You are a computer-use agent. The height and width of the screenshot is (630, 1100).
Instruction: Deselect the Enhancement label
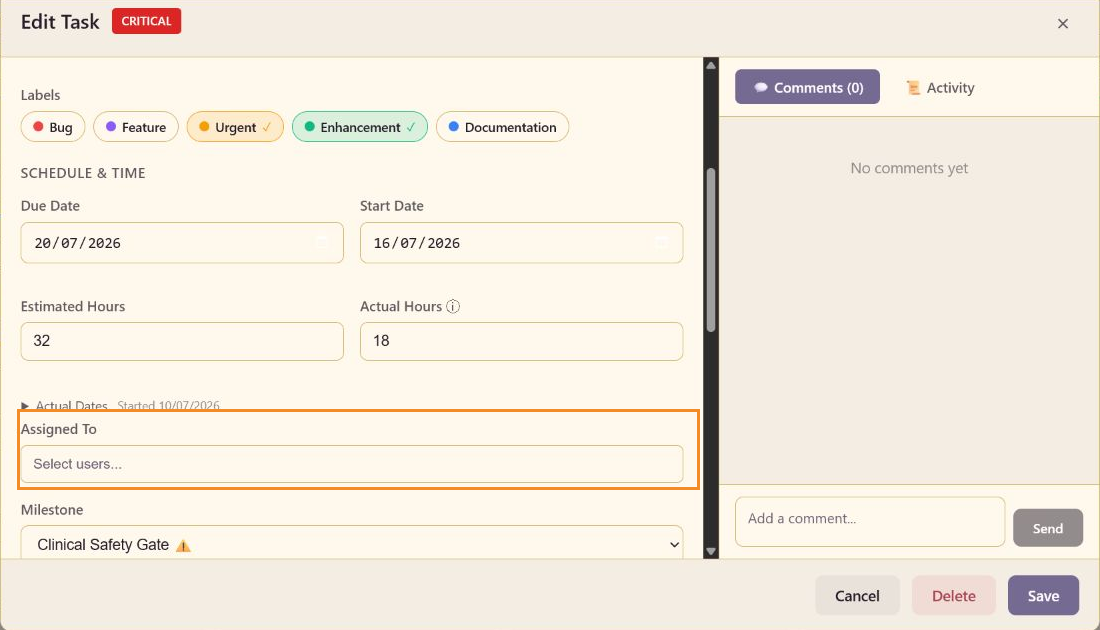[360, 127]
